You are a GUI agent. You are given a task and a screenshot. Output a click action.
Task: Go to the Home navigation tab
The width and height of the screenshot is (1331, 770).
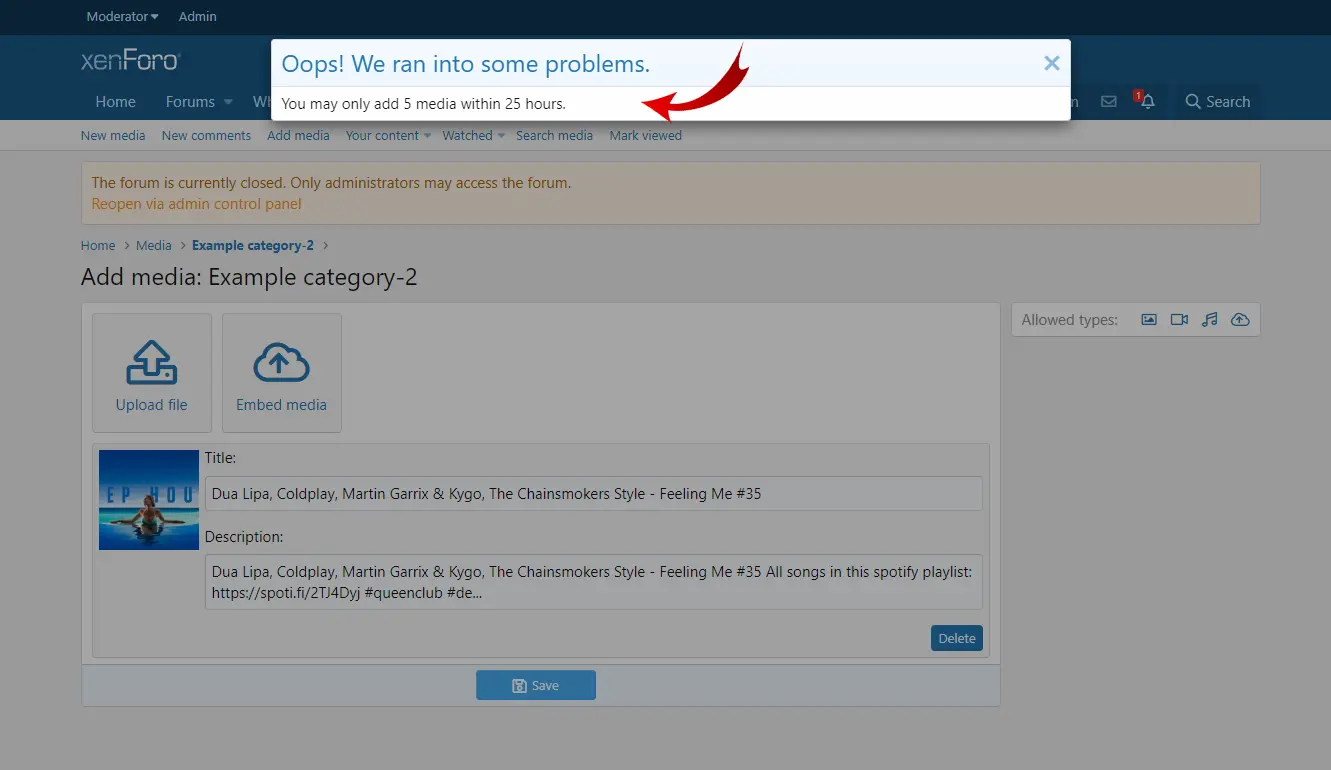click(115, 102)
